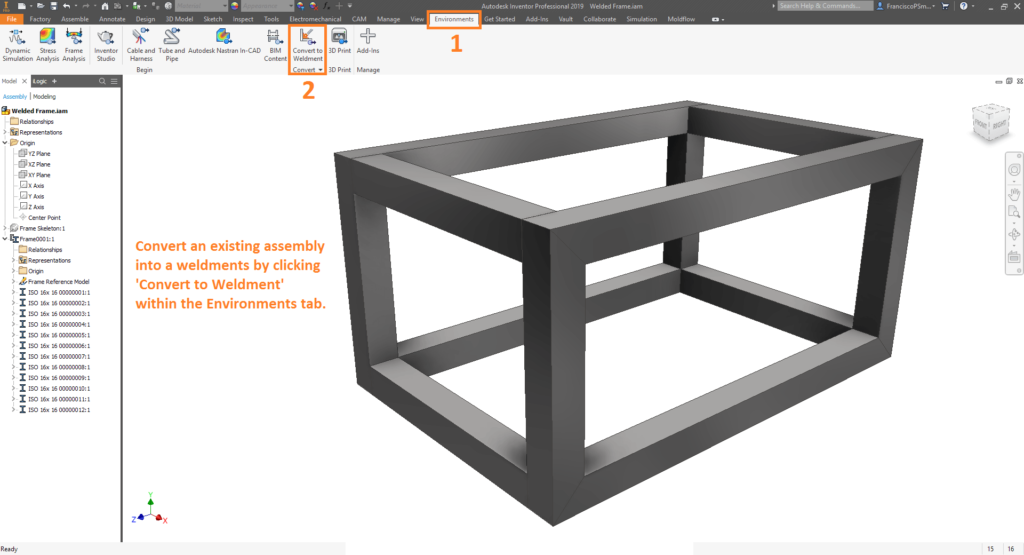Viewport: 1024px width, 555px height.
Task: Open the Collaborate ribbon tab
Action: 600,19
